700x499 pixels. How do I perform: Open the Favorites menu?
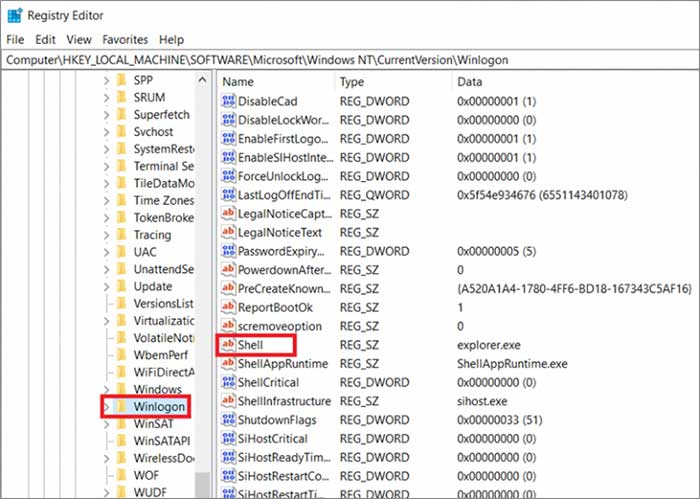(x=125, y=40)
